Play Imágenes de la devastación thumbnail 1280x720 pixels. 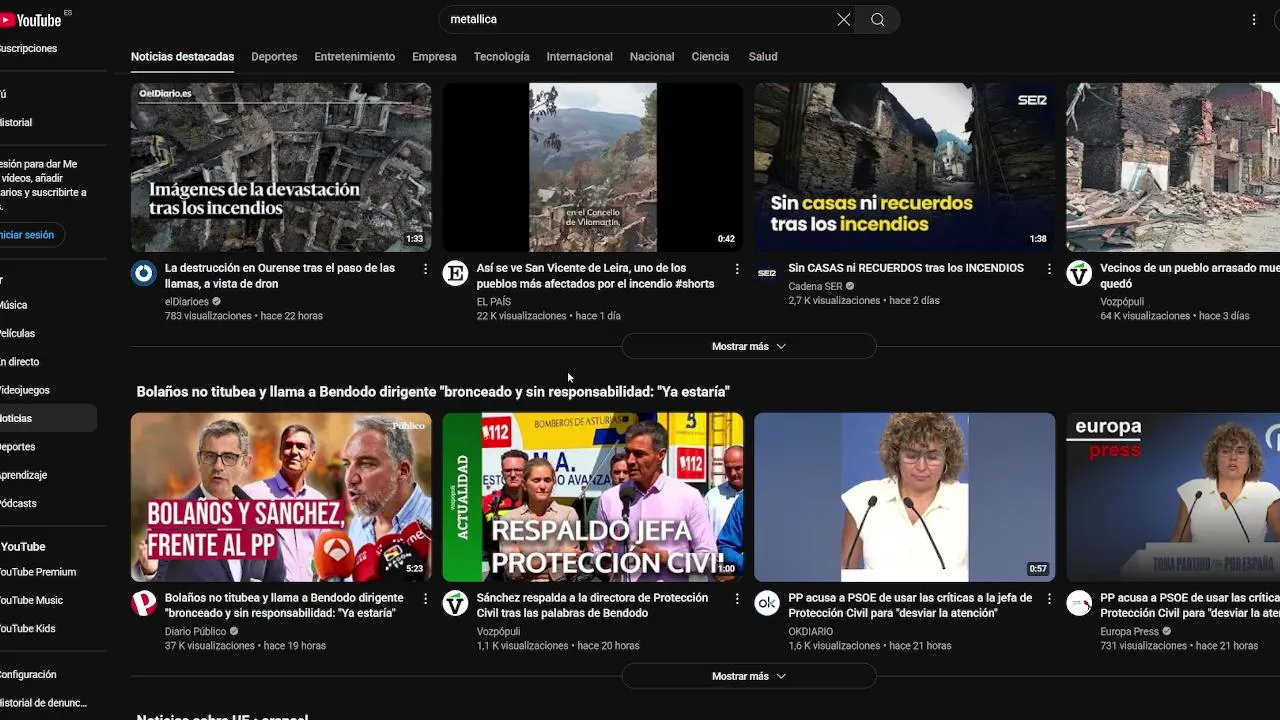pyautogui.click(x=281, y=167)
